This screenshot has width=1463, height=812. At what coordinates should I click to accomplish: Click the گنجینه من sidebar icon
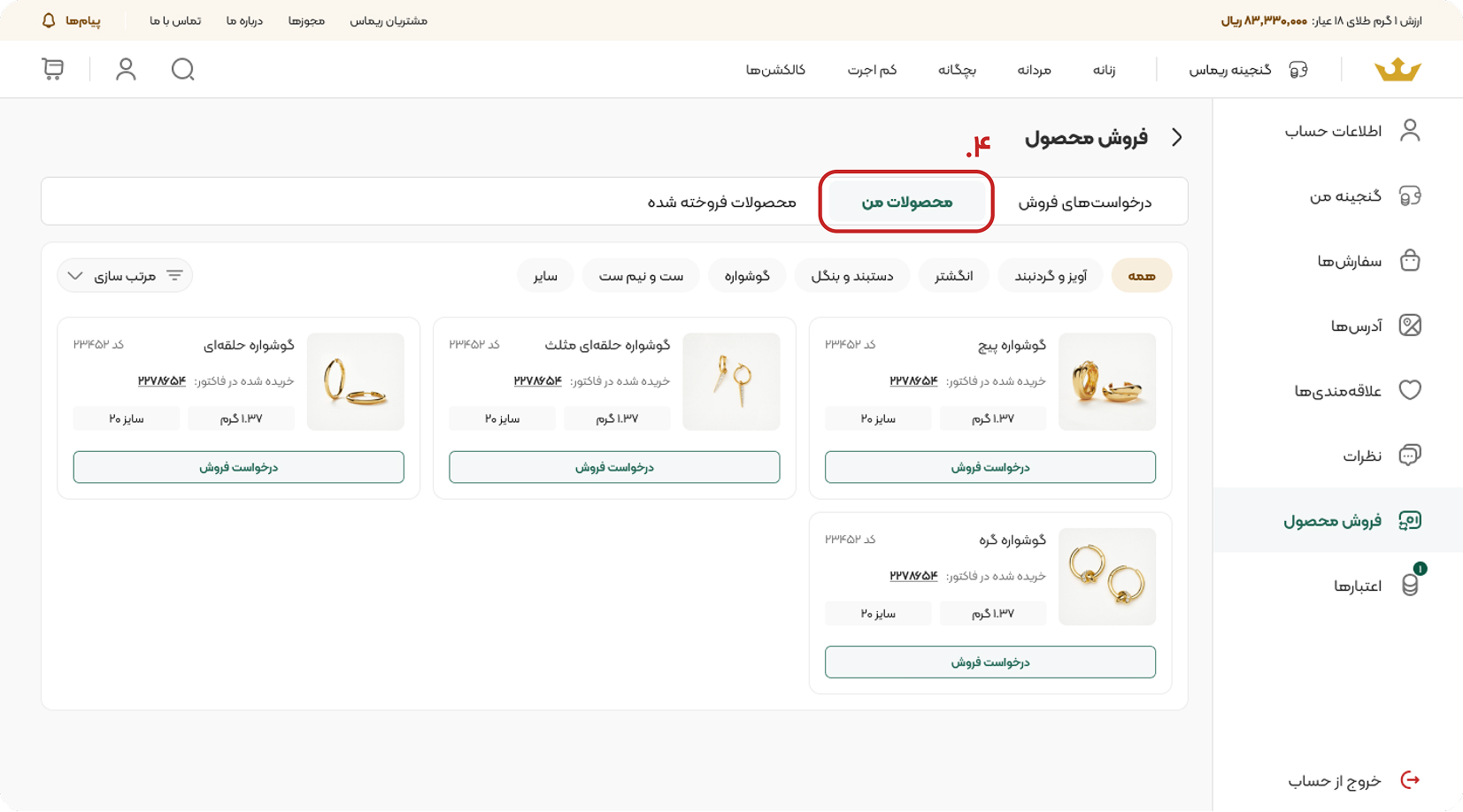pyautogui.click(x=1410, y=195)
